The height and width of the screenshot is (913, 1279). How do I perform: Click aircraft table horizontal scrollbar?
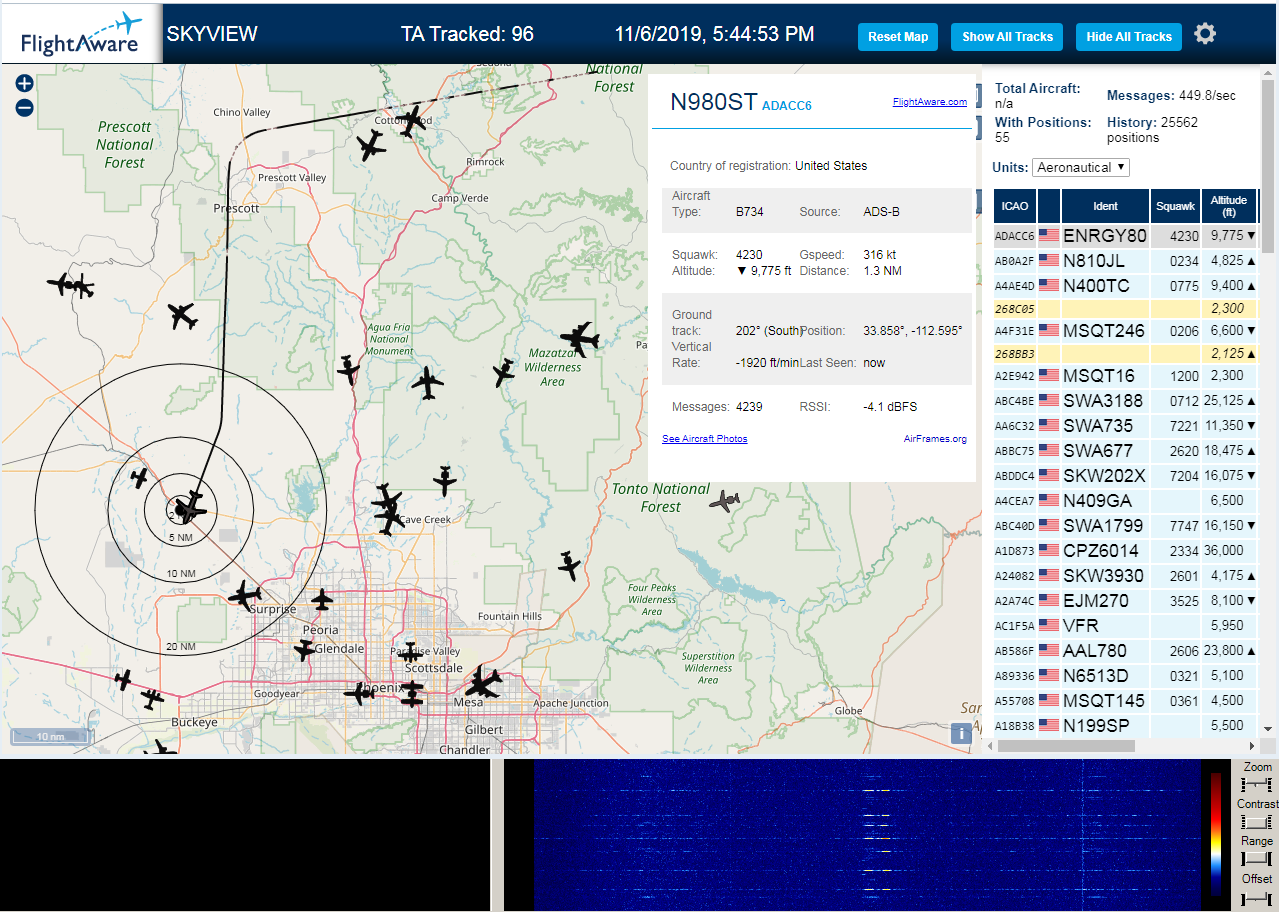1066,746
